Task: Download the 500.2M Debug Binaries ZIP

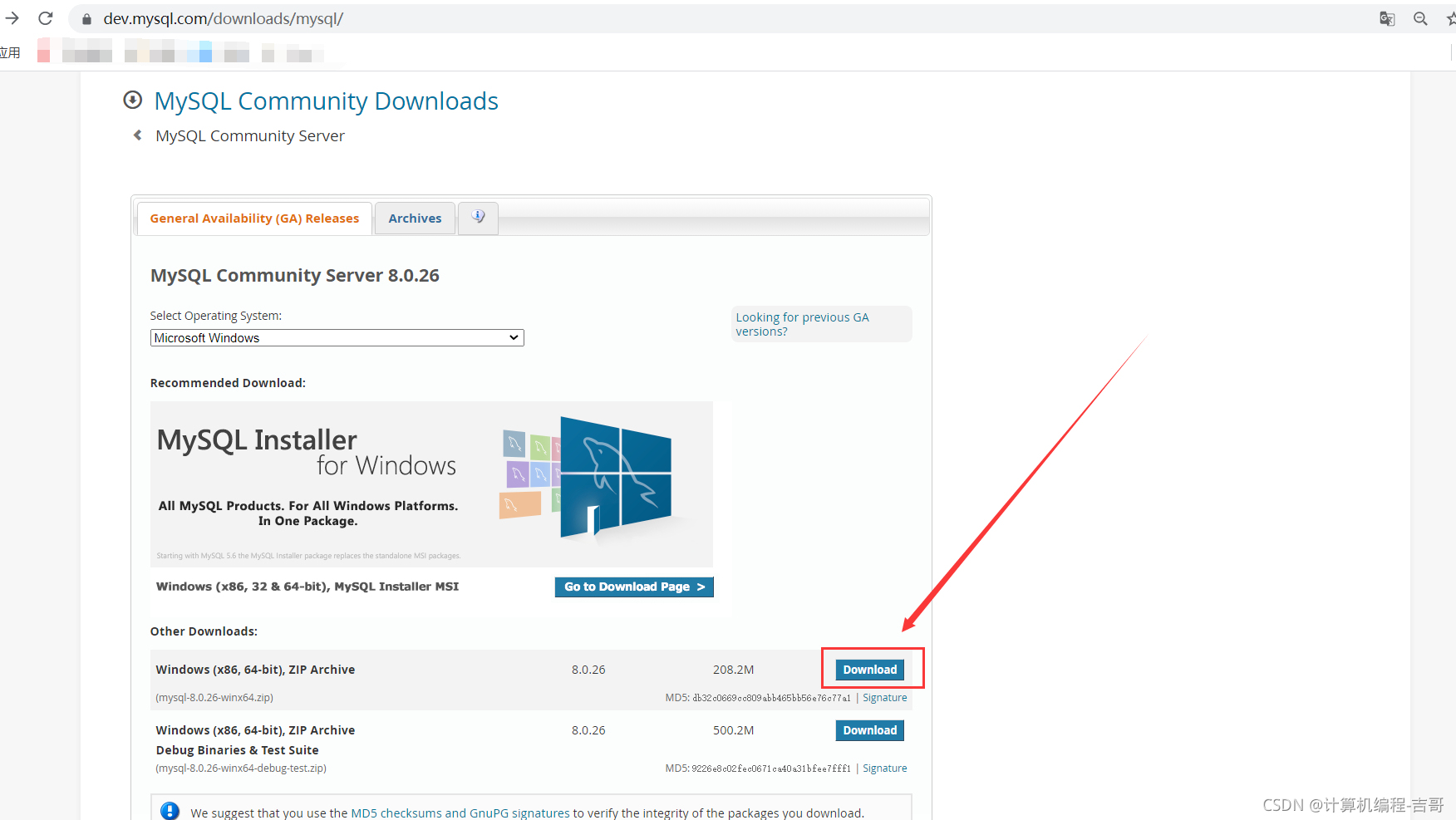Action: [x=870, y=730]
